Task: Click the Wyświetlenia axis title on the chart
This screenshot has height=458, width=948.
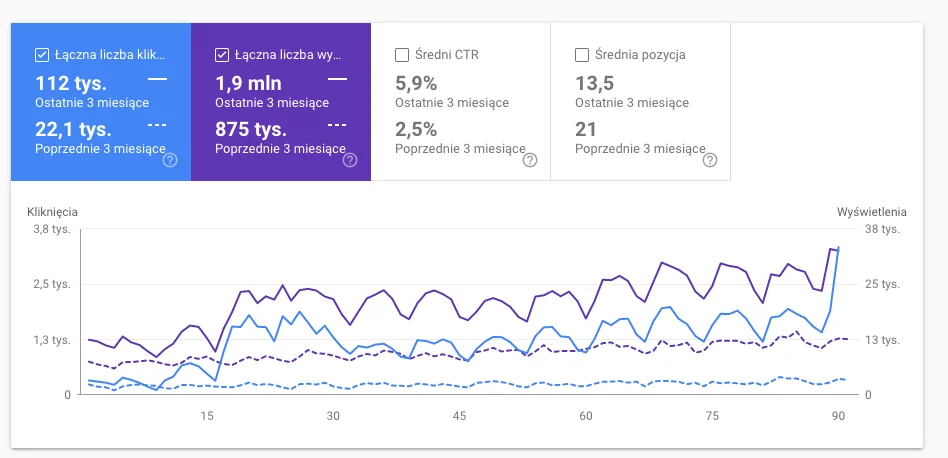Action: pos(871,212)
